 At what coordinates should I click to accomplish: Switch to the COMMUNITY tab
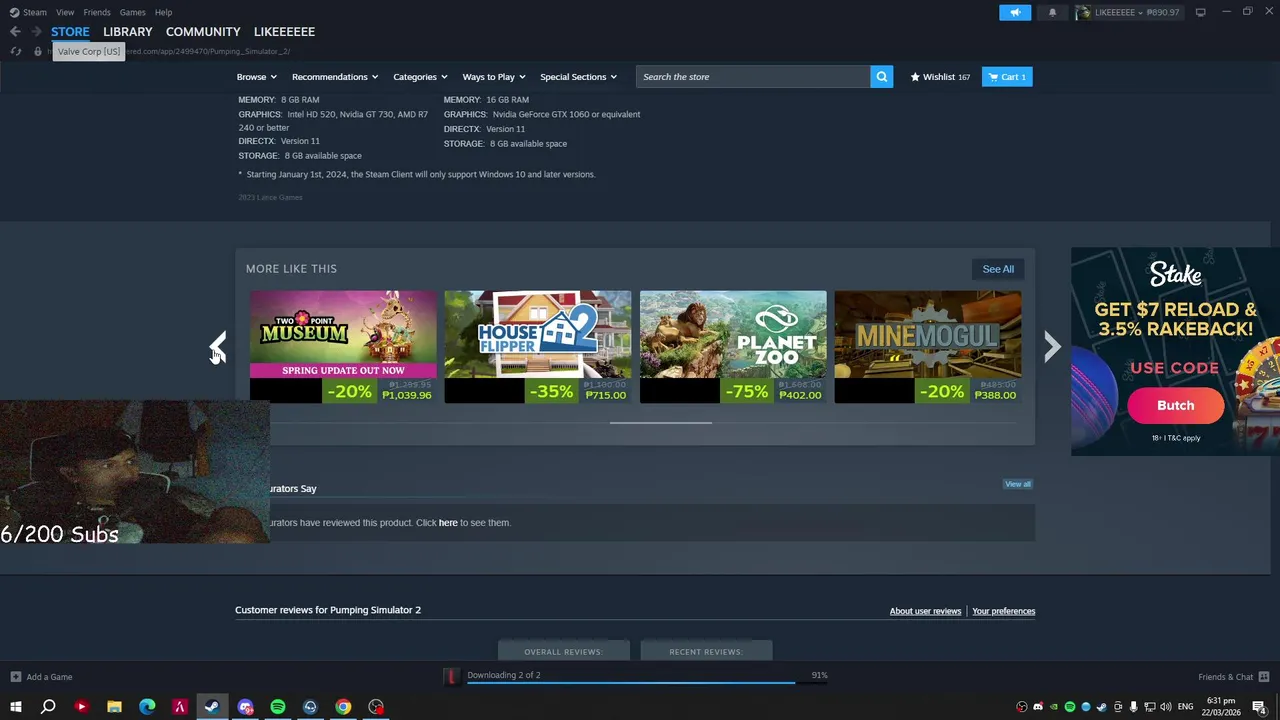pyautogui.click(x=203, y=32)
